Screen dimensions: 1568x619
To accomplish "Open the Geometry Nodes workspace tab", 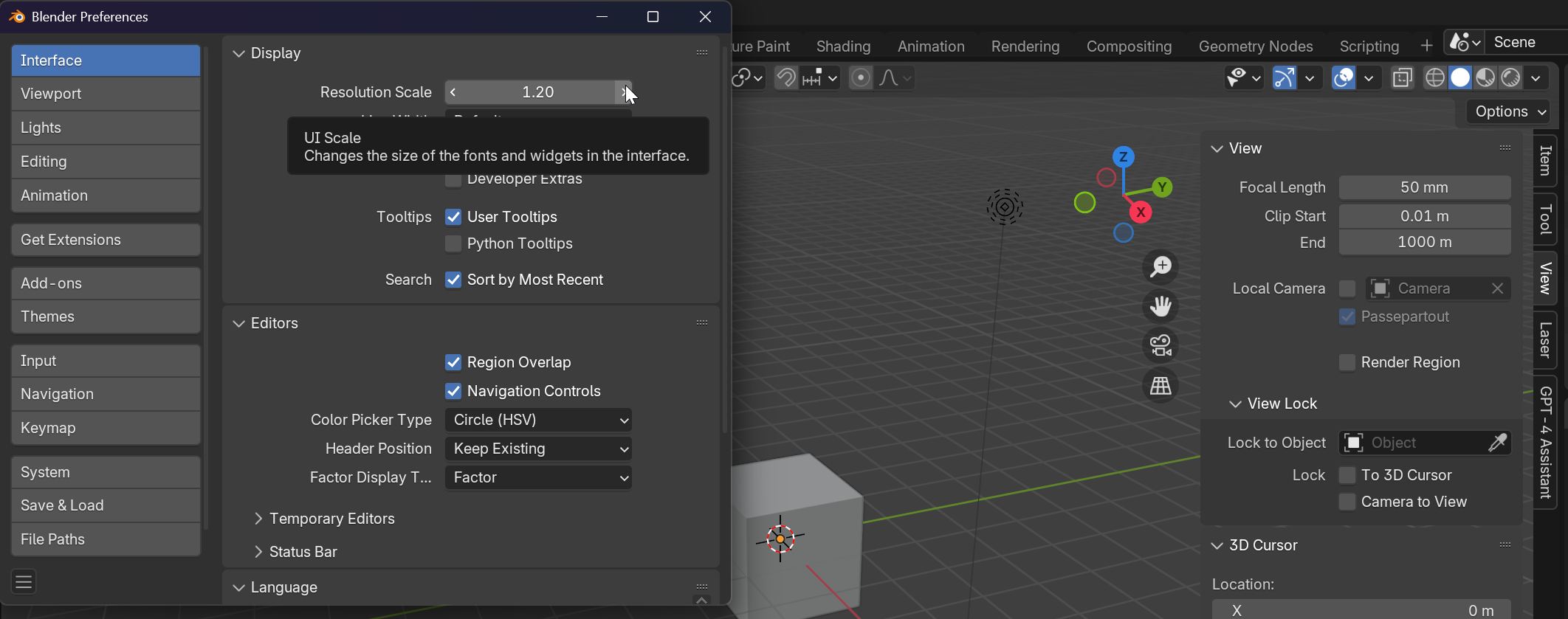I will (x=1256, y=46).
